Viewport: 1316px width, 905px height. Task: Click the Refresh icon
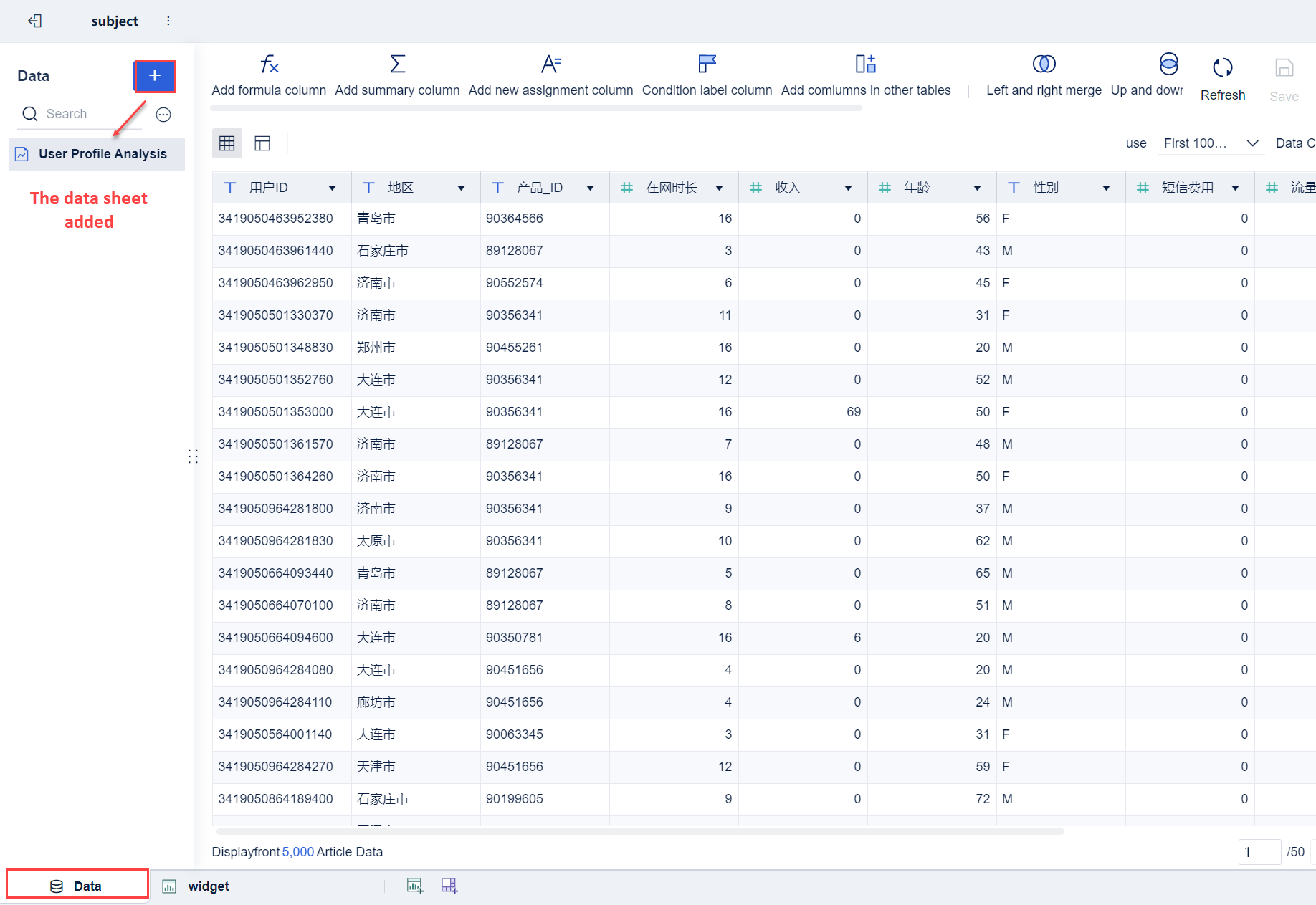tap(1223, 74)
